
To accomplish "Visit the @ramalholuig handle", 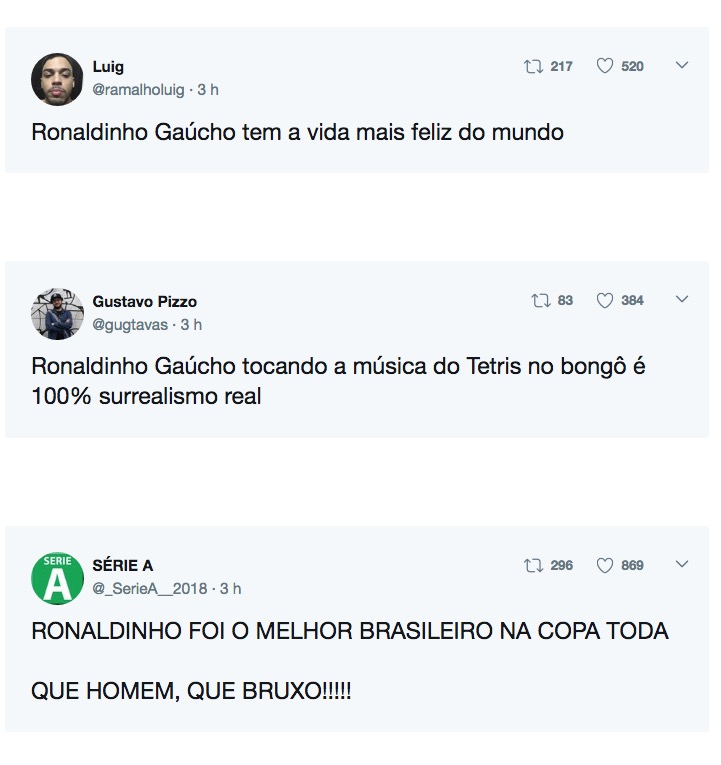I will point(138,90).
